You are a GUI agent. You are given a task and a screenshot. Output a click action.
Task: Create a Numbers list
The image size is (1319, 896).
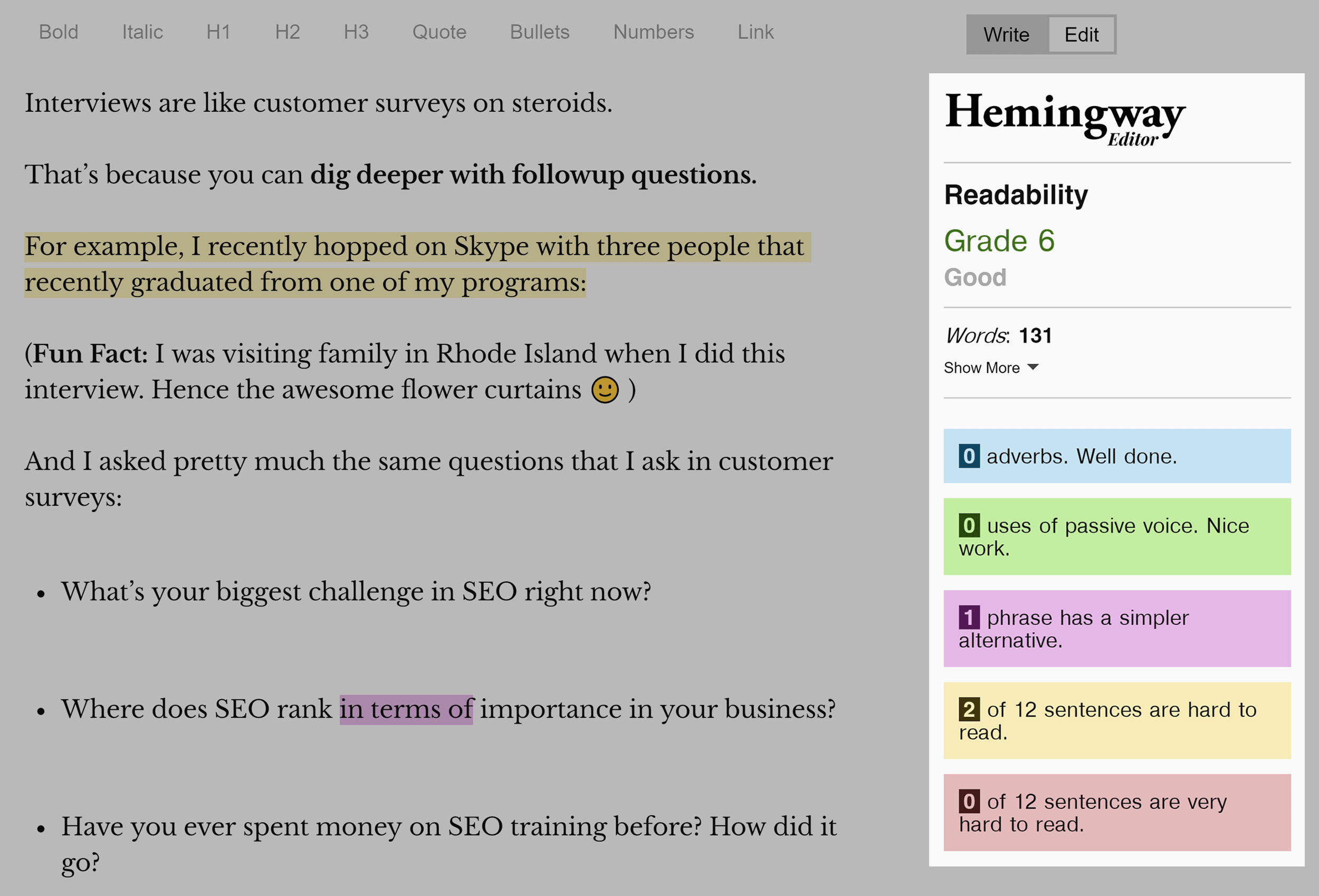click(x=654, y=32)
